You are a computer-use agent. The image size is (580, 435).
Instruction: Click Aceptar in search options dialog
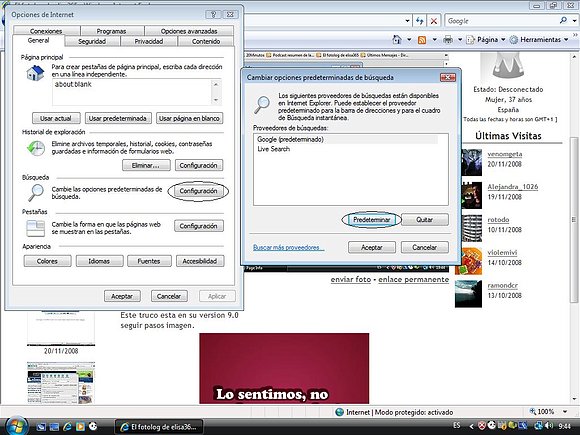point(372,247)
